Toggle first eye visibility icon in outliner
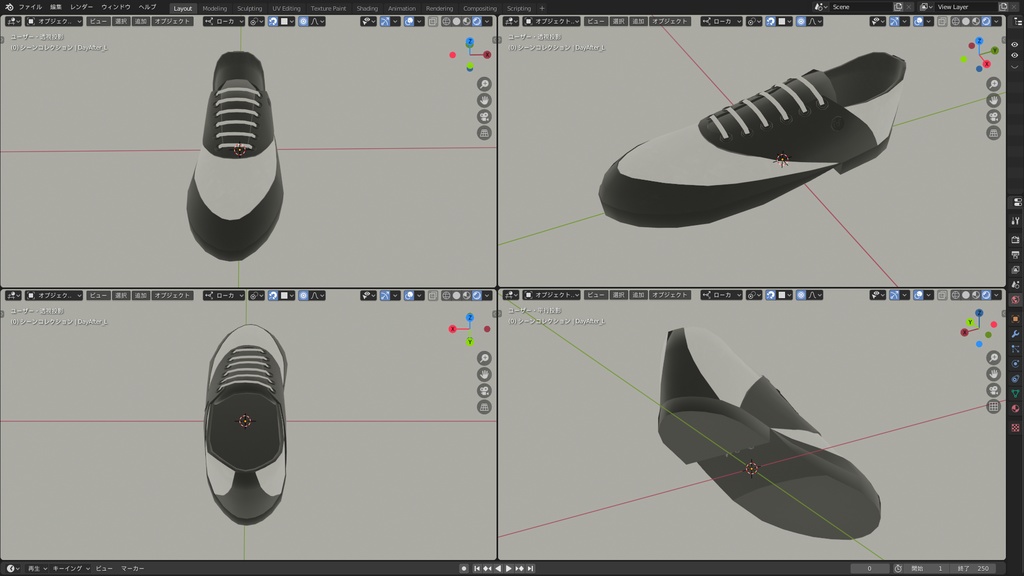1024x576 pixels. [x=1015, y=45]
